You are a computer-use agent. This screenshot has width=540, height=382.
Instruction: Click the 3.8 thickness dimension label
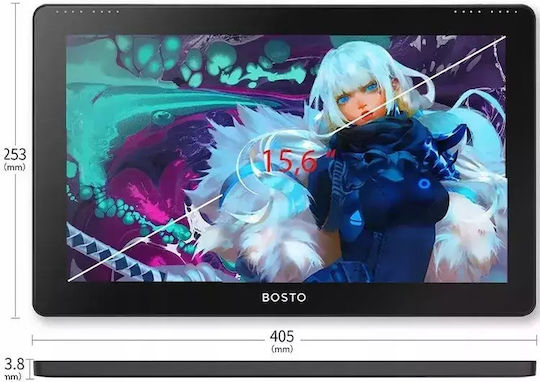15,364
